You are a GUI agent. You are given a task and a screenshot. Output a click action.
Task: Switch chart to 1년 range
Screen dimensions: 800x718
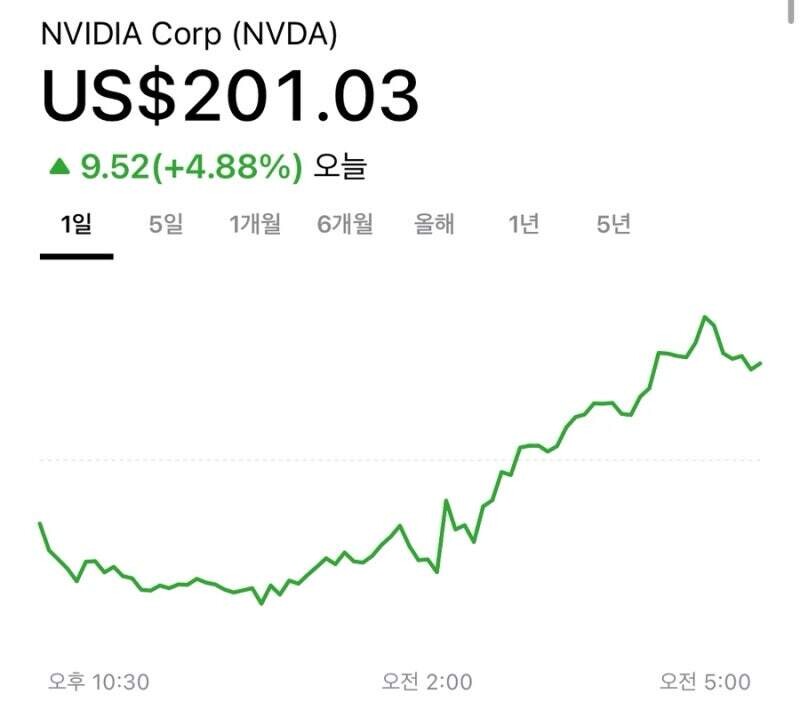pos(523,224)
